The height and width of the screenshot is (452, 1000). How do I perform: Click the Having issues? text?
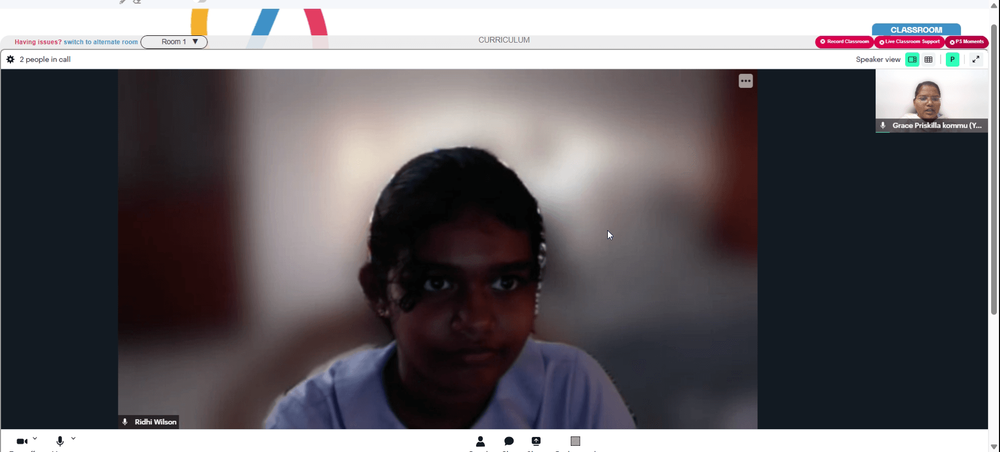click(38, 42)
